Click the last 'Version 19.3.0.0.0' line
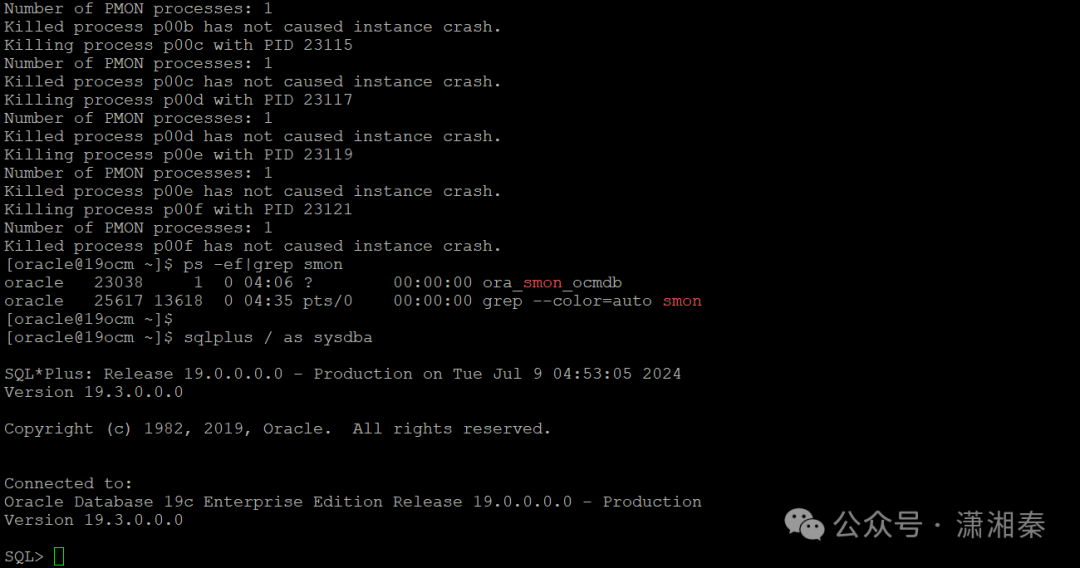The height and width of the screenshot is (568, 1080). [94, 520]
